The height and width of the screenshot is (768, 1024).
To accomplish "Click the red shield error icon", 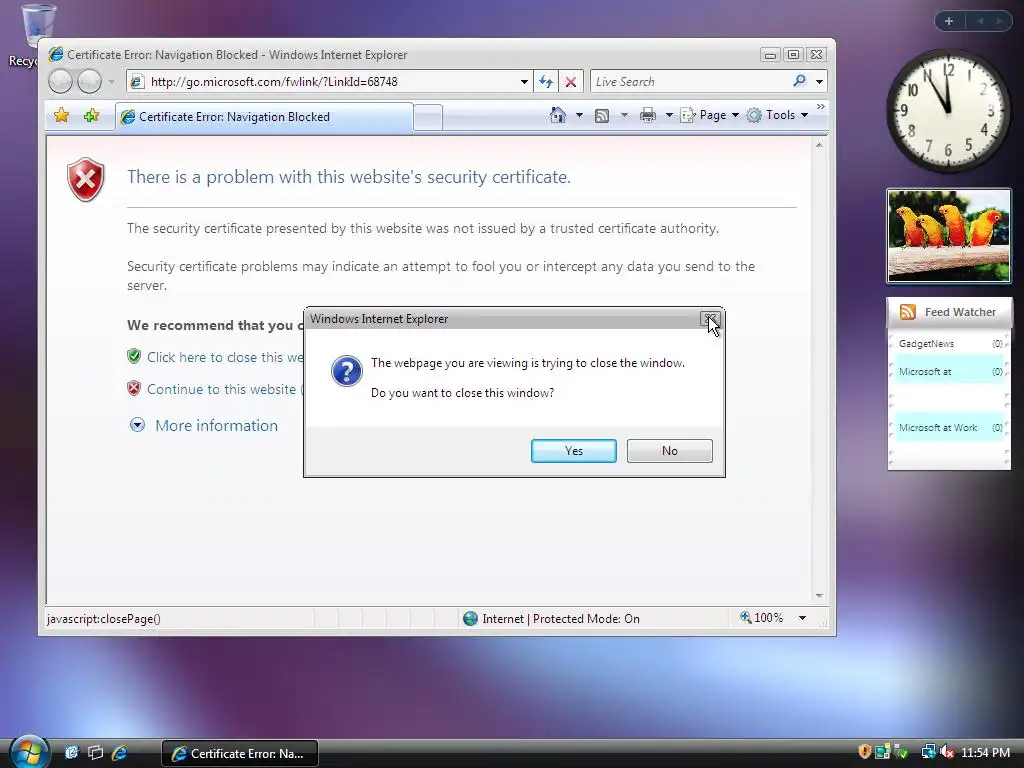I will [x=86, y=179].
